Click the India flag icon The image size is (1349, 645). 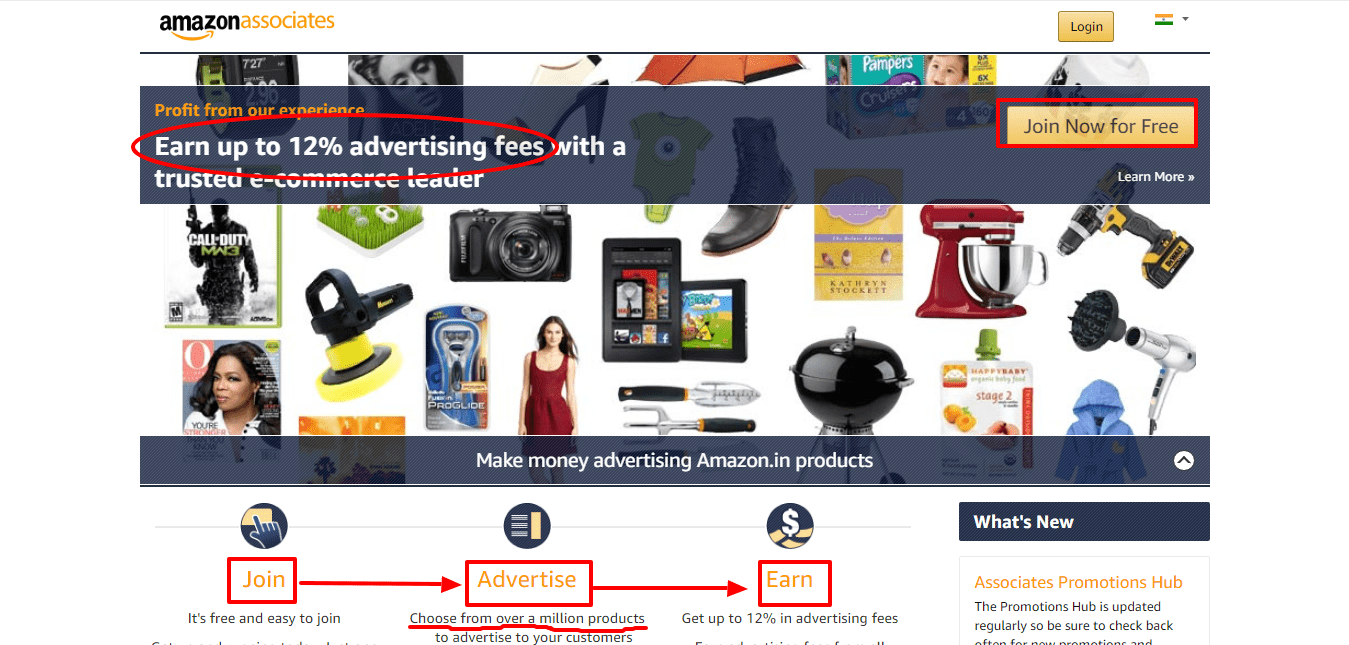[1164, 19]
